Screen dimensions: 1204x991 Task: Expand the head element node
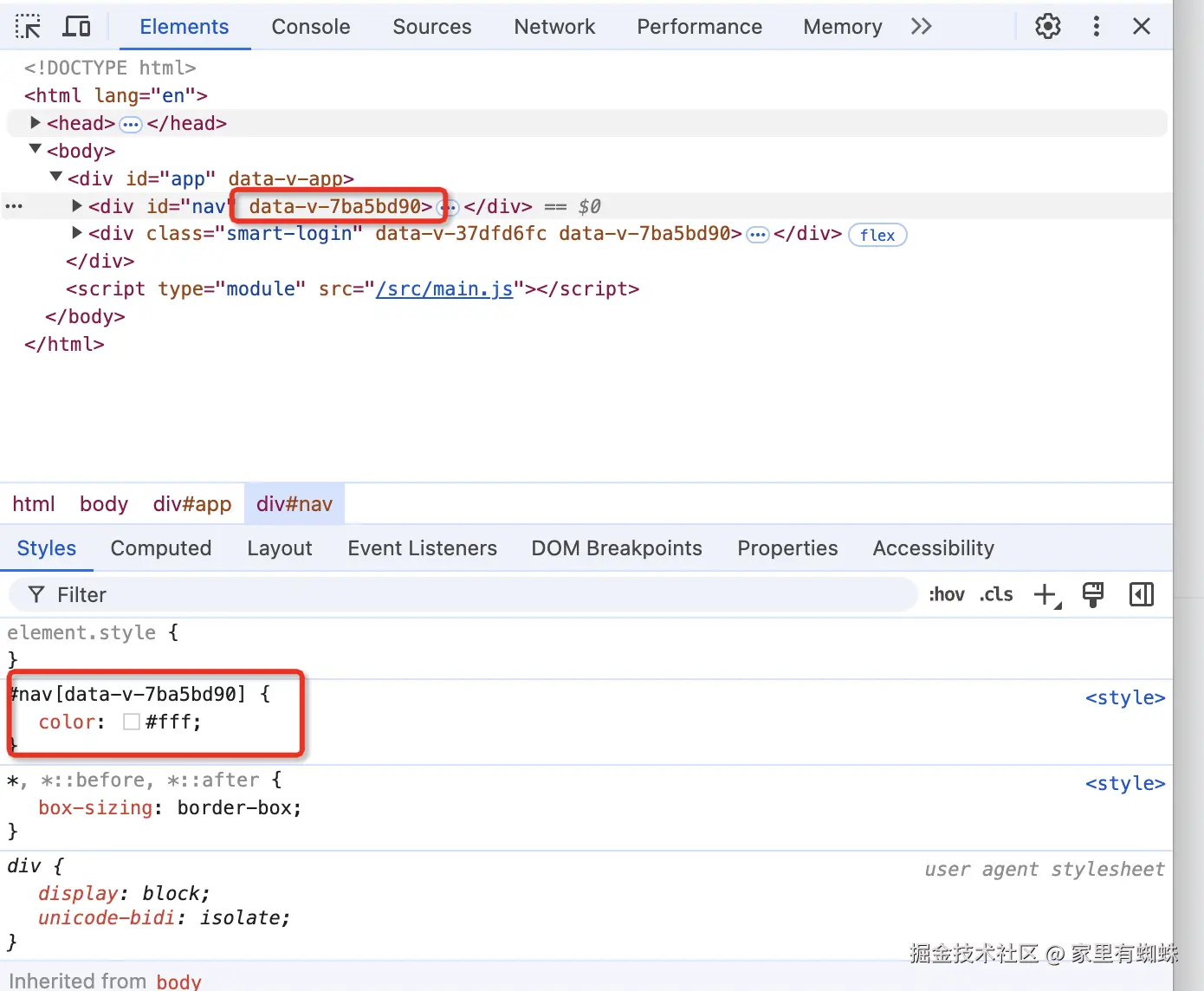[x=36, y=123]
